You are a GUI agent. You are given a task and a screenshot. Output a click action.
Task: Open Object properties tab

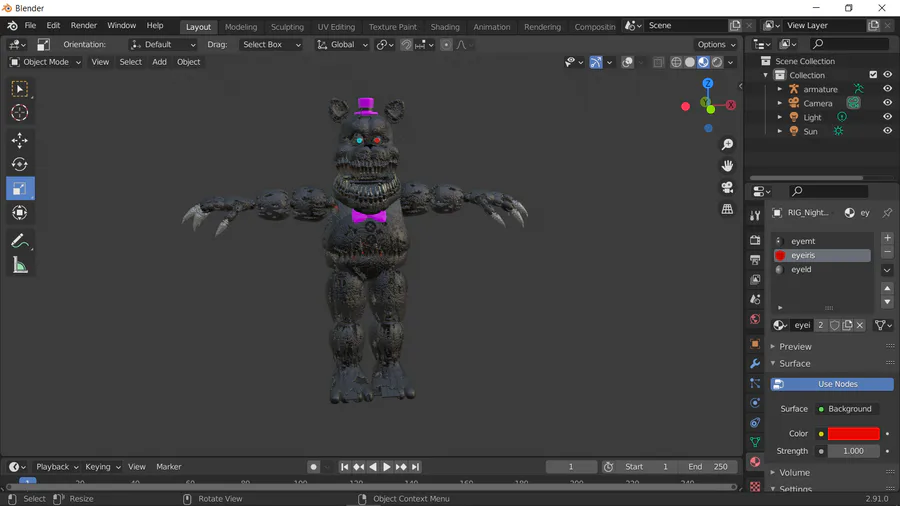point(755,344)
